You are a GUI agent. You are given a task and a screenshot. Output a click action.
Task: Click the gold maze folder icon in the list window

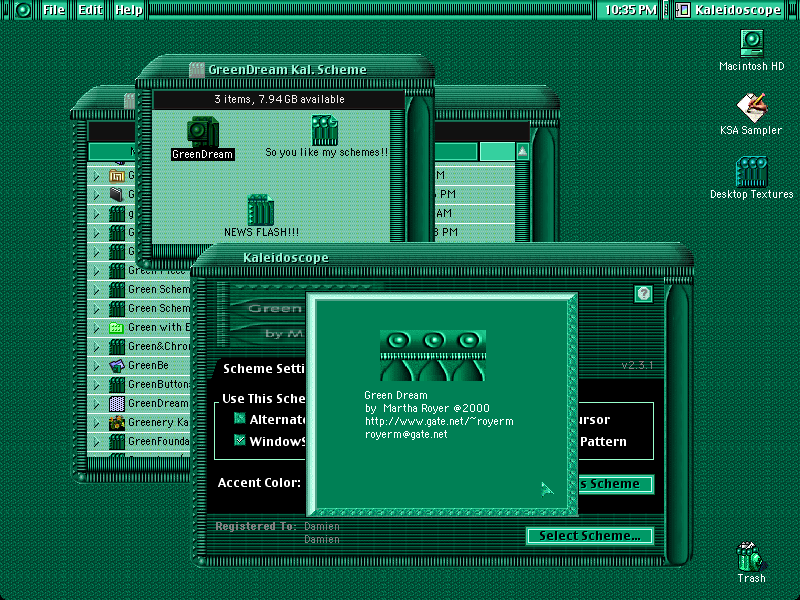(x=117, y=176)
